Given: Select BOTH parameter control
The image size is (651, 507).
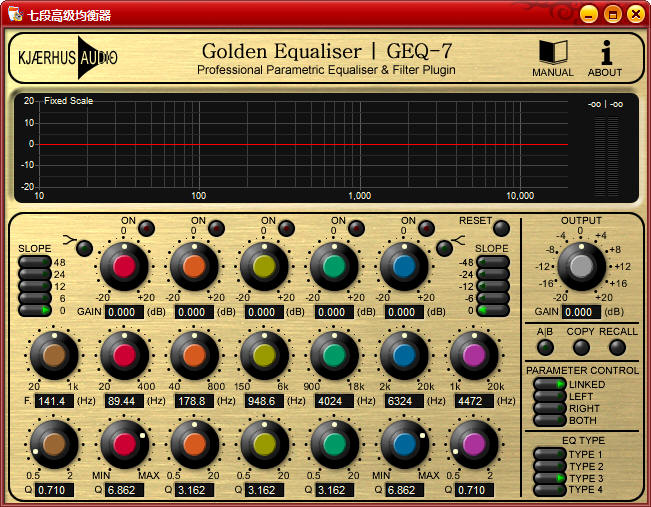Looking at the screenshot, I should tap(550, 420).
